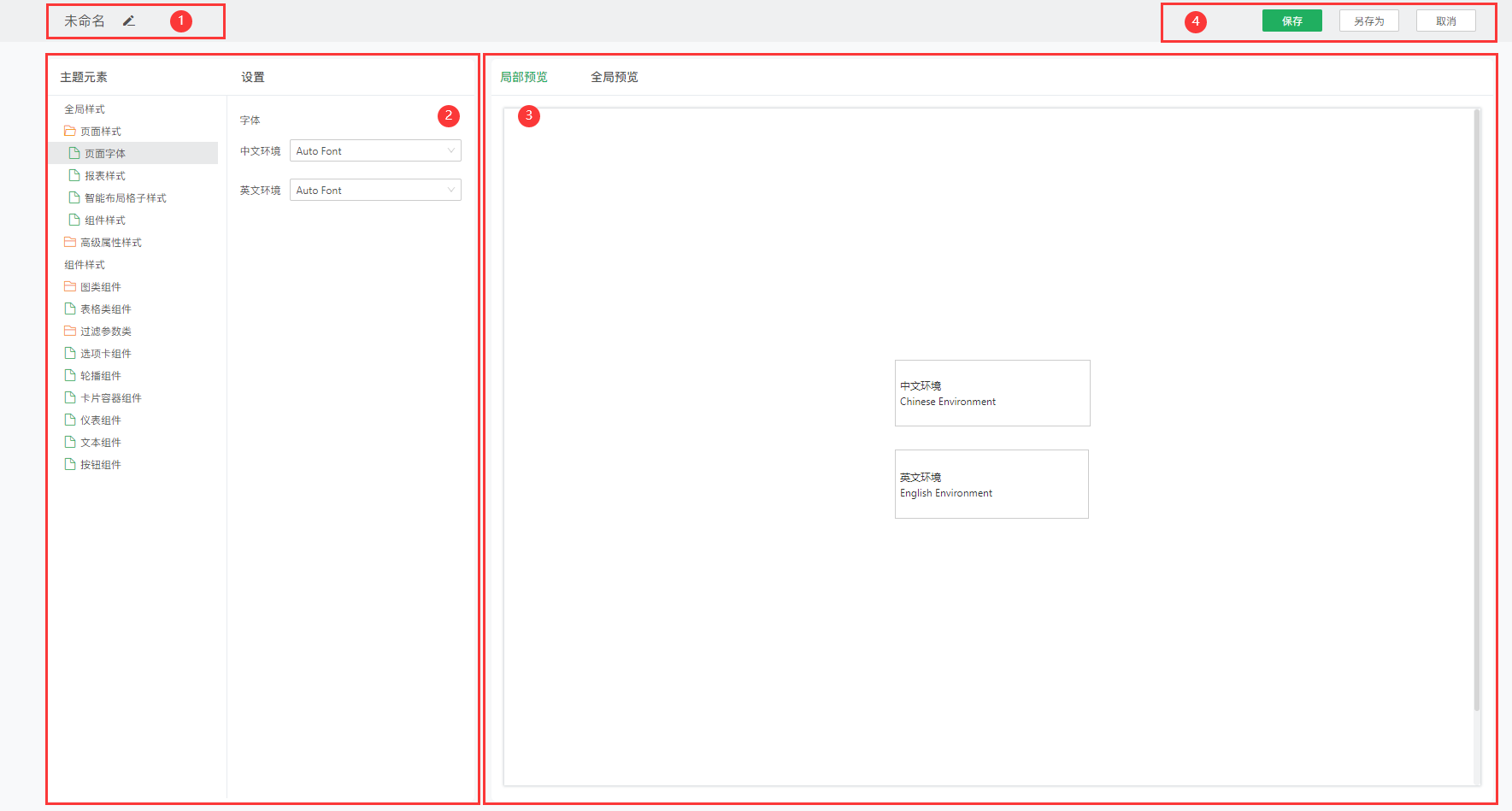The height and width of the screenshot is (811, 1512).
Task: Click the folder icon next to 高级属性样式
Action: 70,243
